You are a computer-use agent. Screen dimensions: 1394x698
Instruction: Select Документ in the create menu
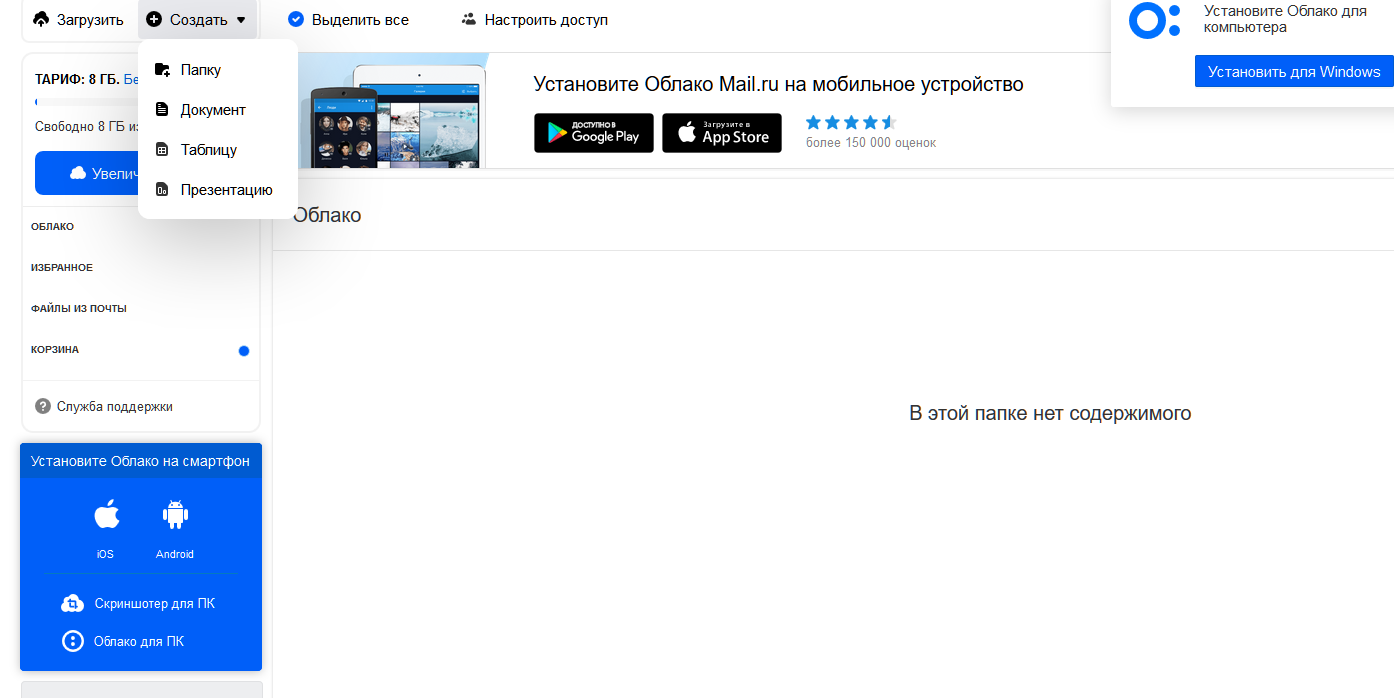[x=213, y=110]
